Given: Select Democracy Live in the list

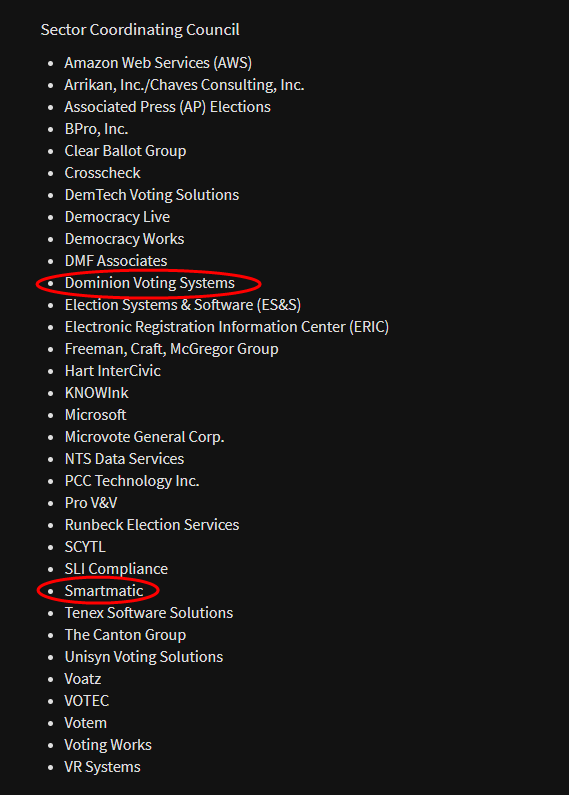Looking at the screenshot, I should coord(117,216).
